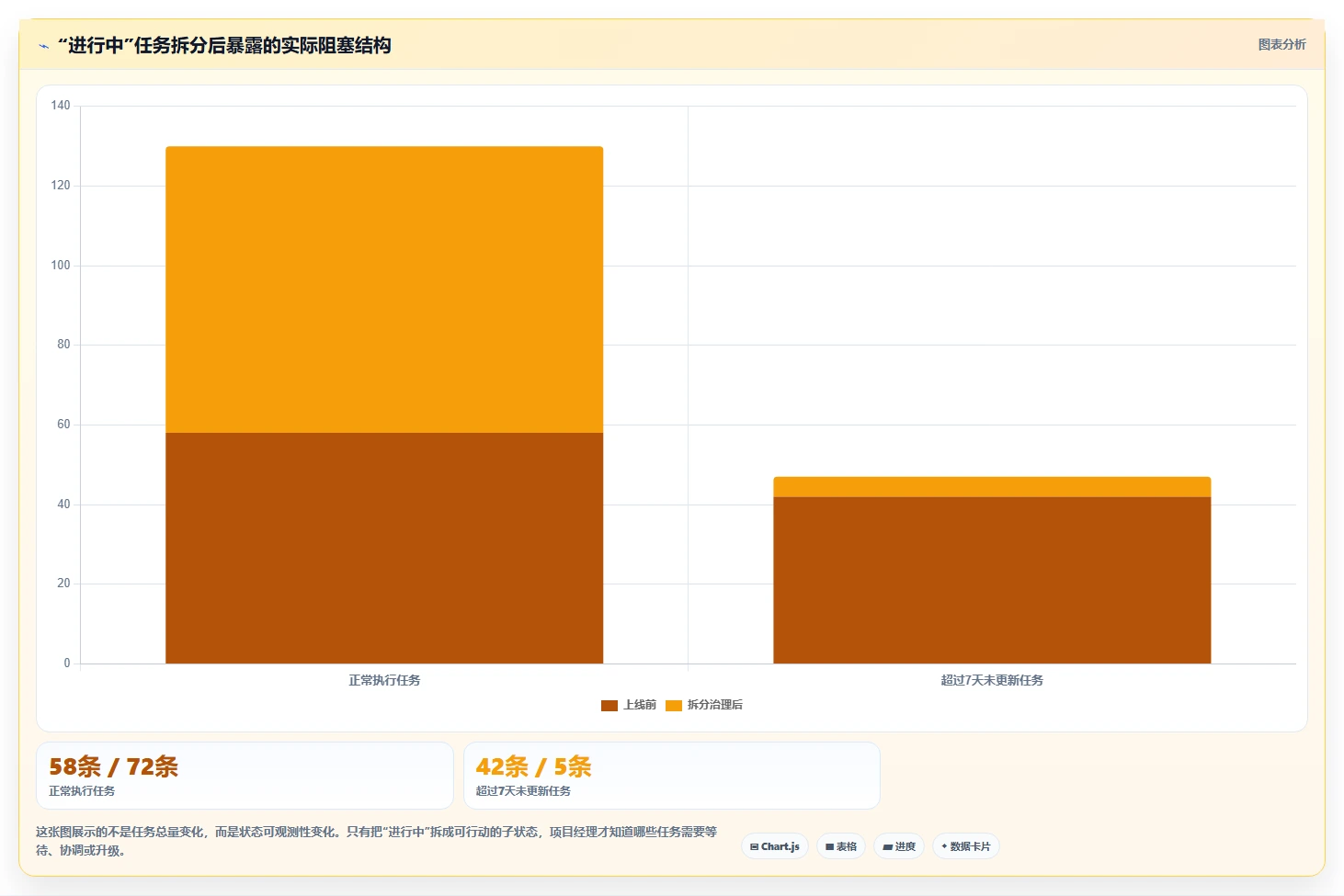Click the 42条 / 5条 data card value
1344x896 pixels.
pyautogui.click(x=533, y=766)
